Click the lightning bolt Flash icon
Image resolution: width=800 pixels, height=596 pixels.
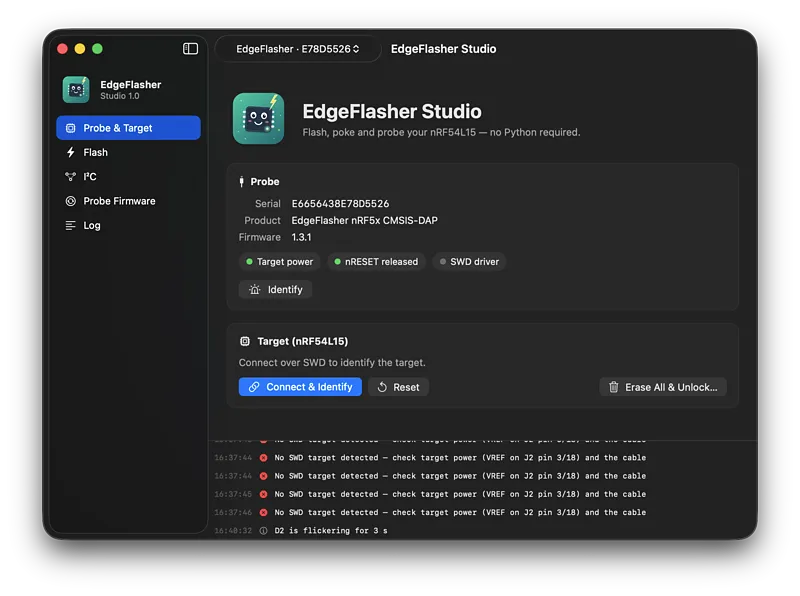pos(70,152)
